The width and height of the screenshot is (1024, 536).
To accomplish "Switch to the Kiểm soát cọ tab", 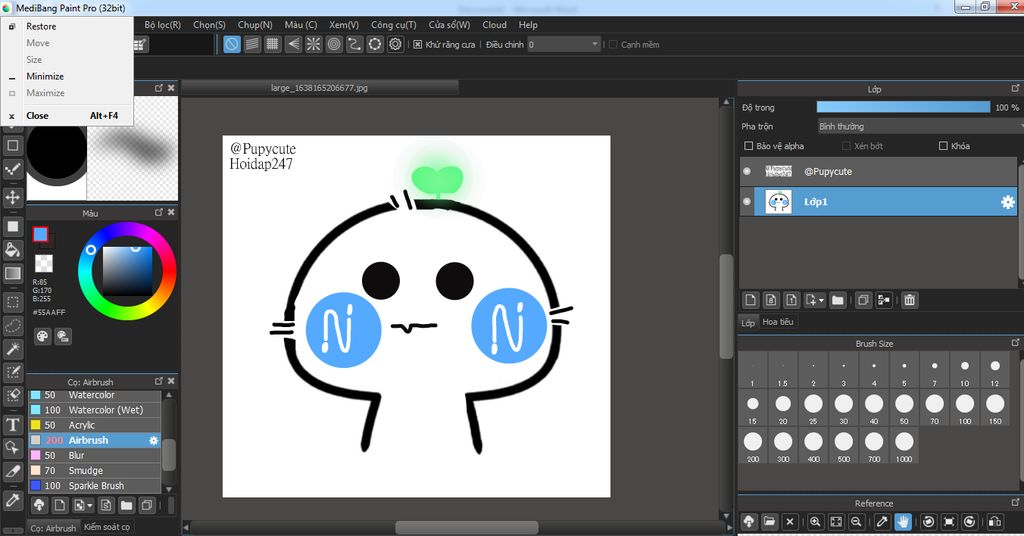I will click(106, 527).
